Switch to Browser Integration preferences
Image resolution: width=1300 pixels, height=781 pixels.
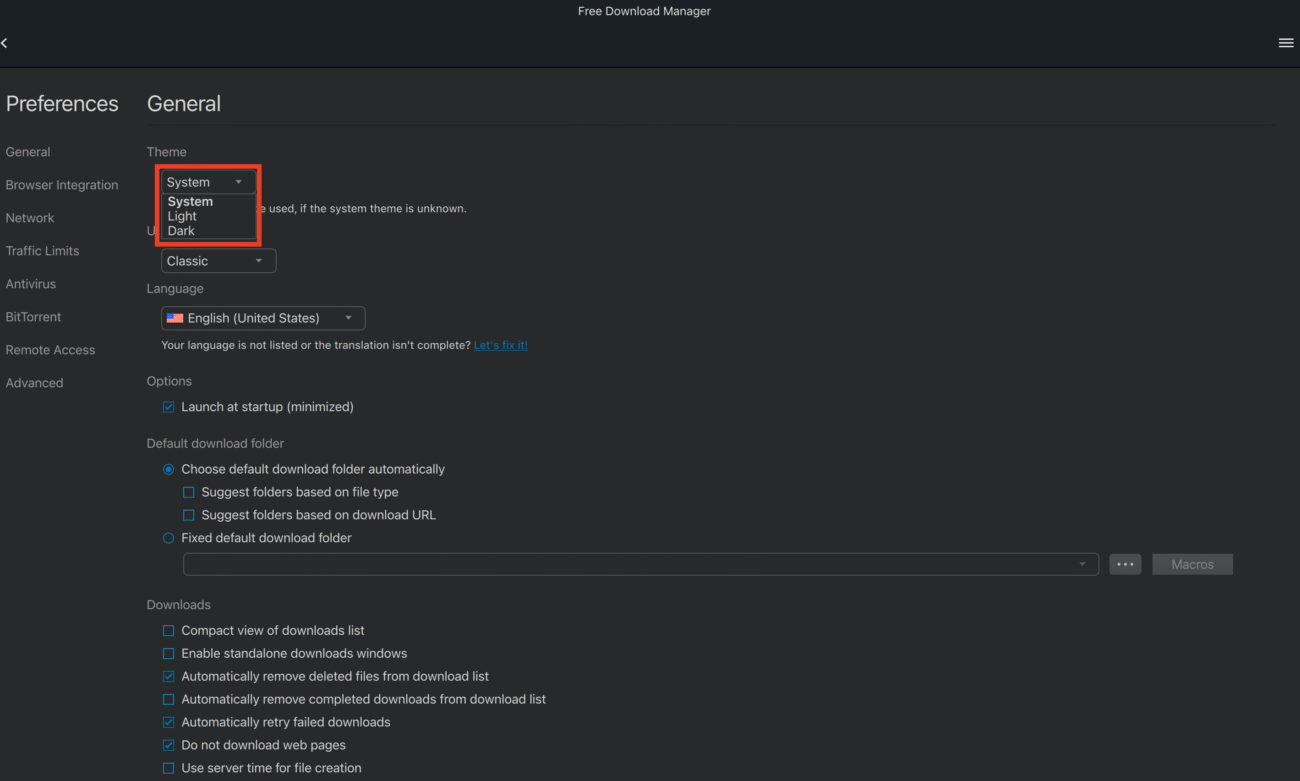pyautogui.click(x=62, y=184)
